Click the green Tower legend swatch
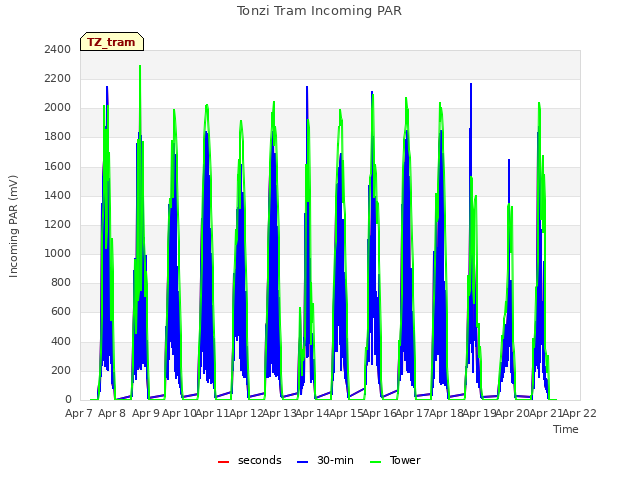The width and height of the screenshot is (640, 480). 375,462
